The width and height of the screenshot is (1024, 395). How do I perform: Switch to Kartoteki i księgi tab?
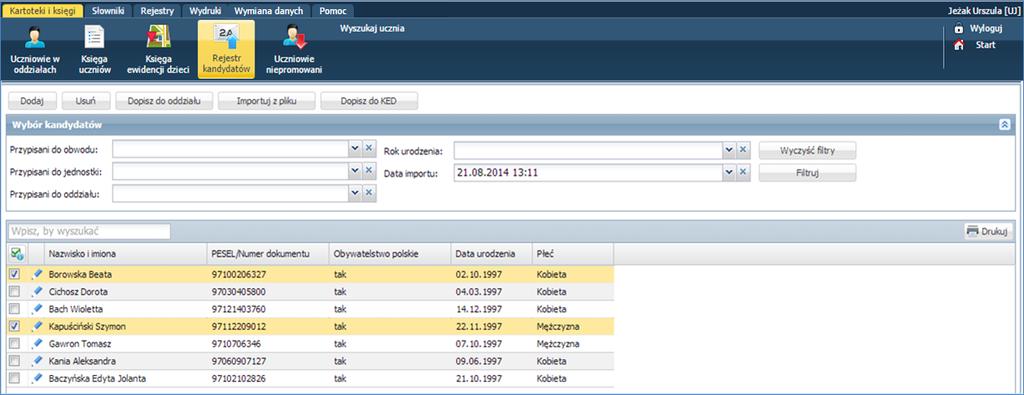(43, 11)
